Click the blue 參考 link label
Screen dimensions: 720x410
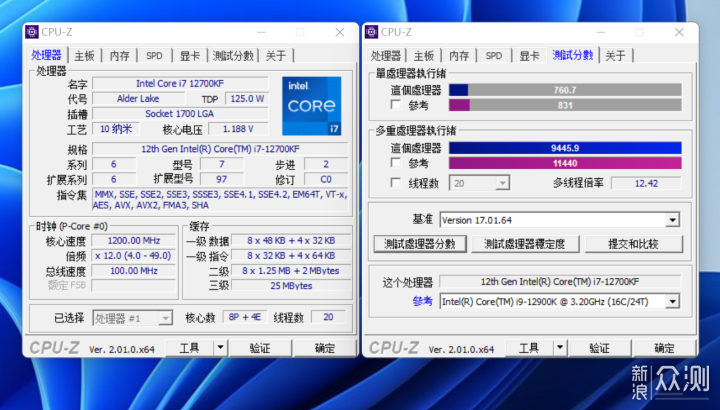422,302
